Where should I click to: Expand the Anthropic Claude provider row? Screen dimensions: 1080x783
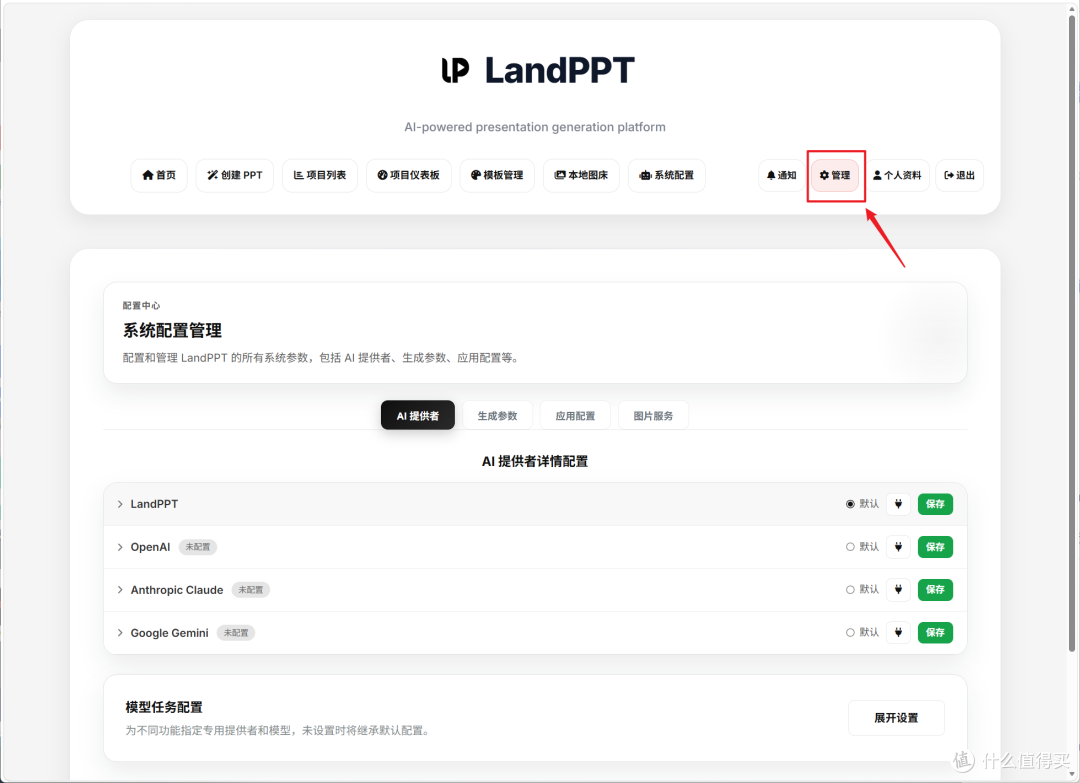click(121, 589)
